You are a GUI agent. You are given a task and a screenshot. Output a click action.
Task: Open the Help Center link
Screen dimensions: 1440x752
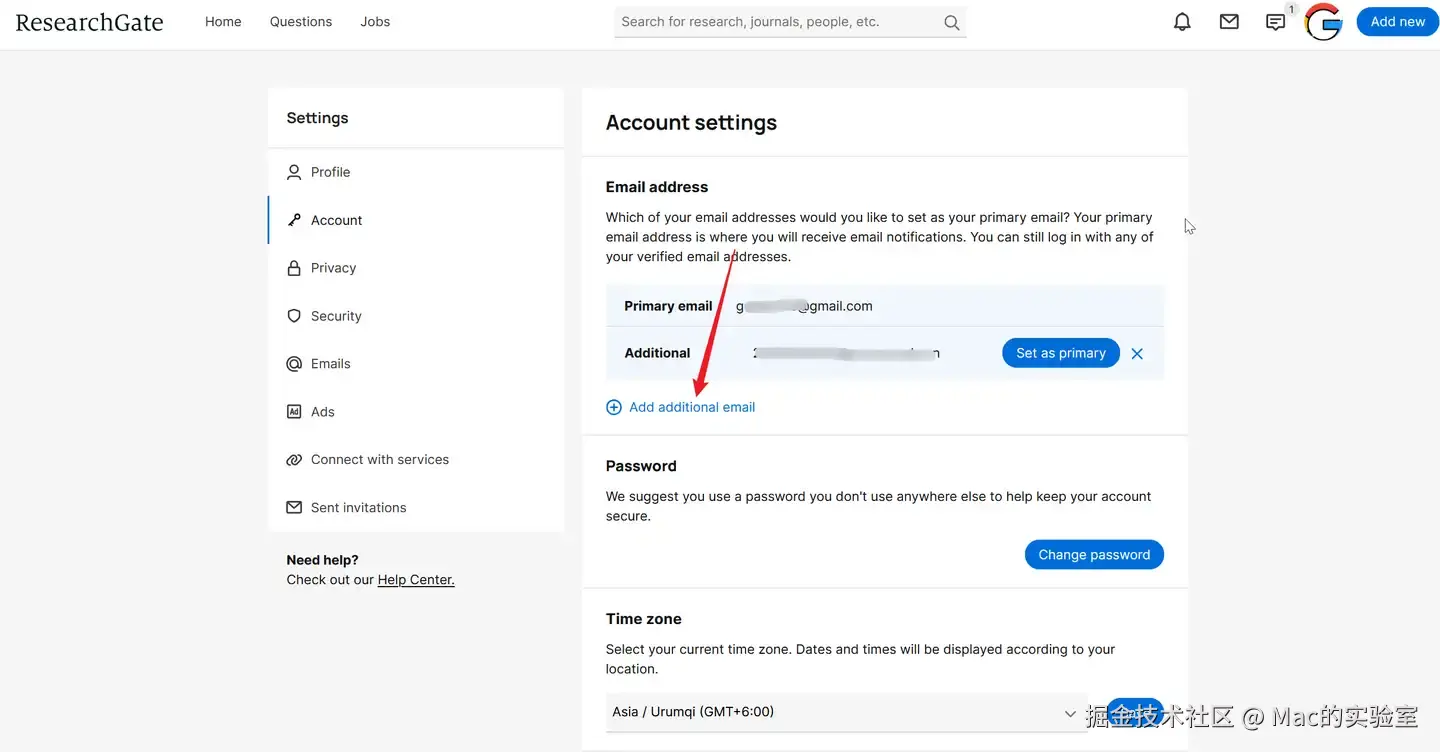pyautogui.click(x=416, y=580)
